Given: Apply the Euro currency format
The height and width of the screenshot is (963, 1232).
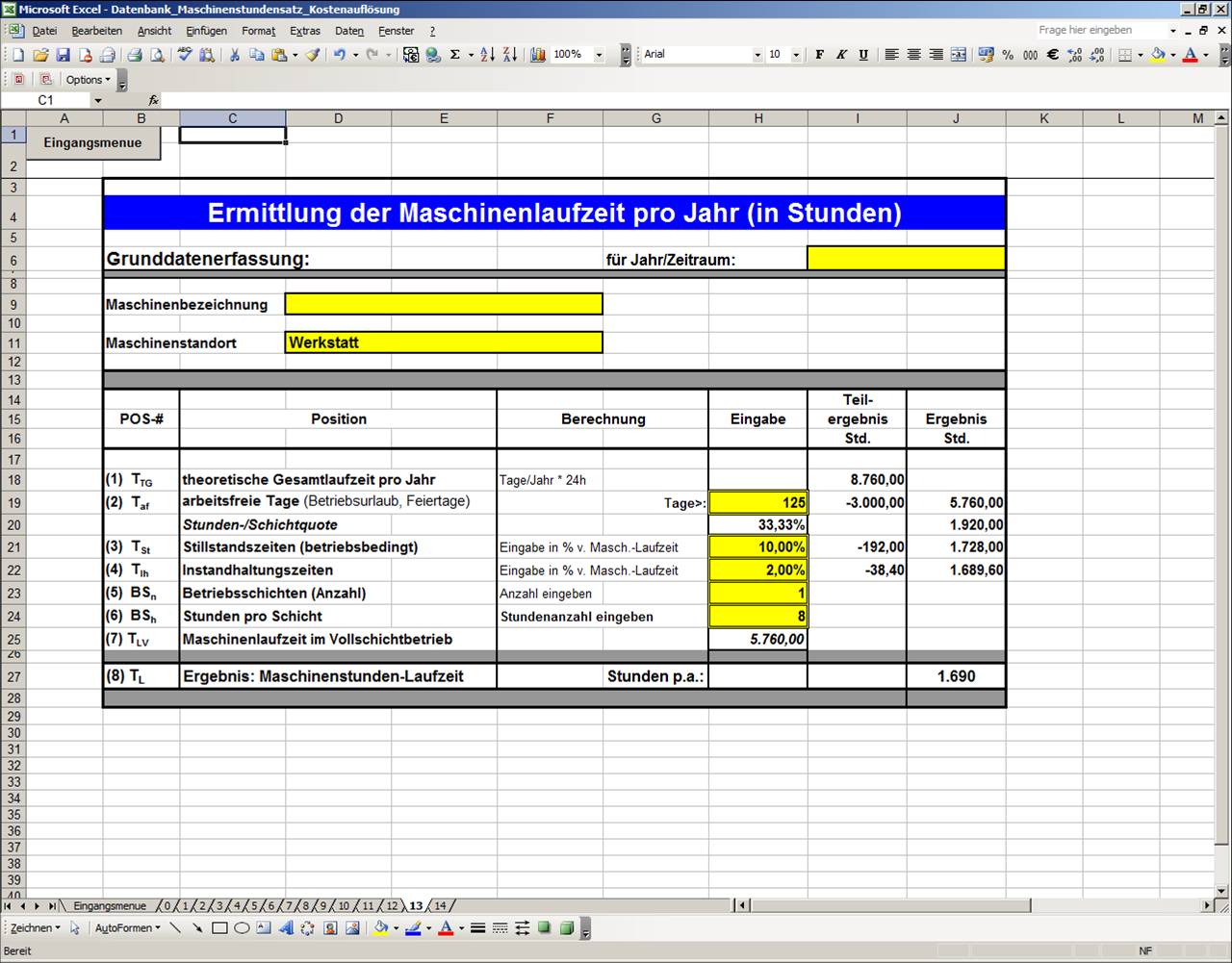Looking at the screenshot, I should 1052,55.
